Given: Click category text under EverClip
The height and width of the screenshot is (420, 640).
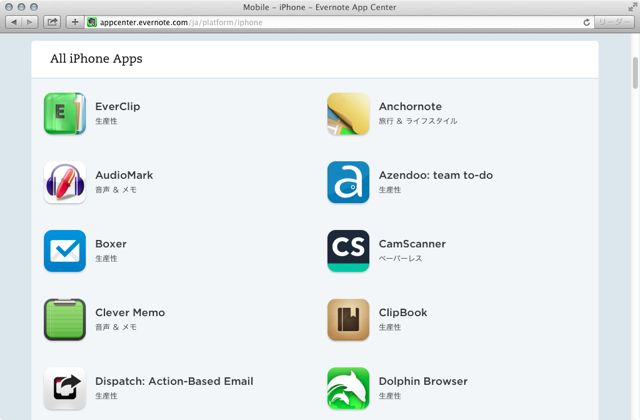Looking at the screenshot, I should pos(106,121).
